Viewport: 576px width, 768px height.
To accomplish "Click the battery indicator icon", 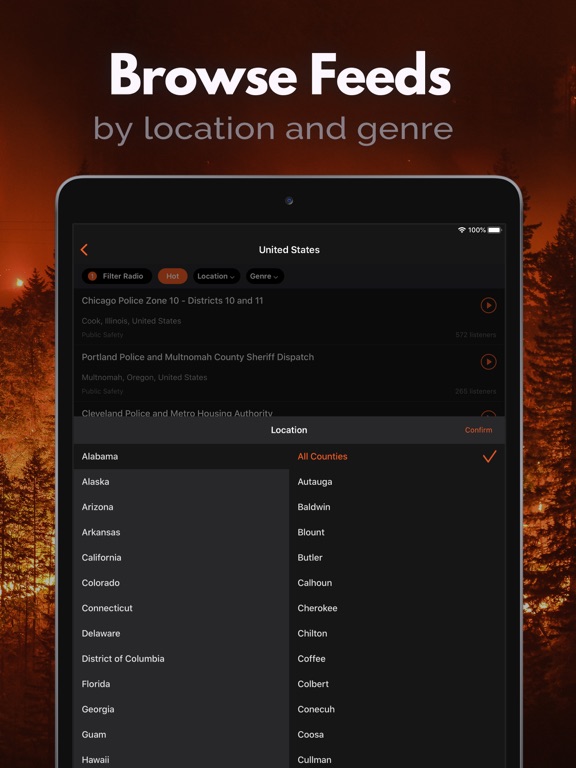I will click(x=494, y=230).
